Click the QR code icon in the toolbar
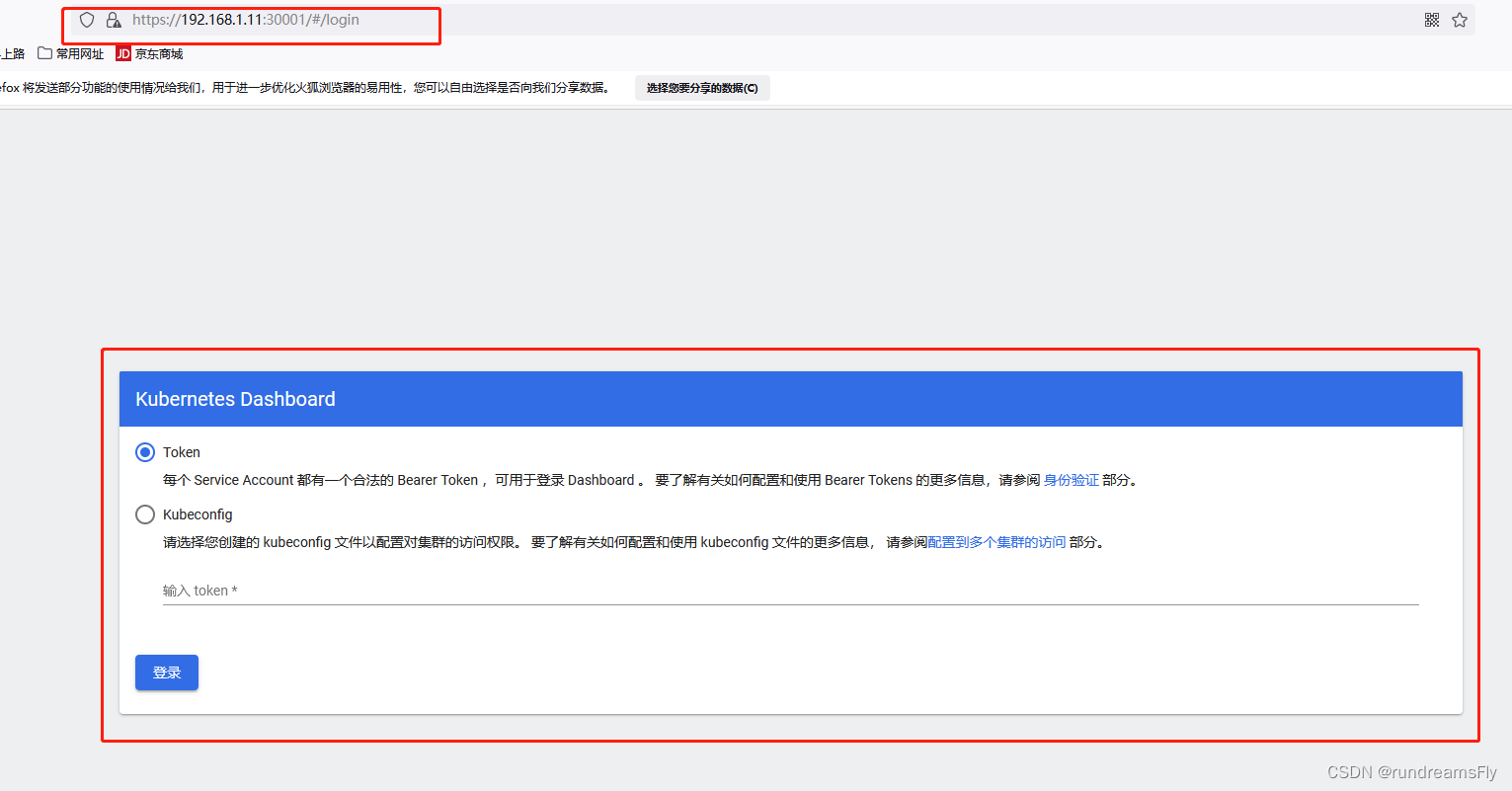The width and height of the screenshot is (1512, 791). pos(1431,19)
